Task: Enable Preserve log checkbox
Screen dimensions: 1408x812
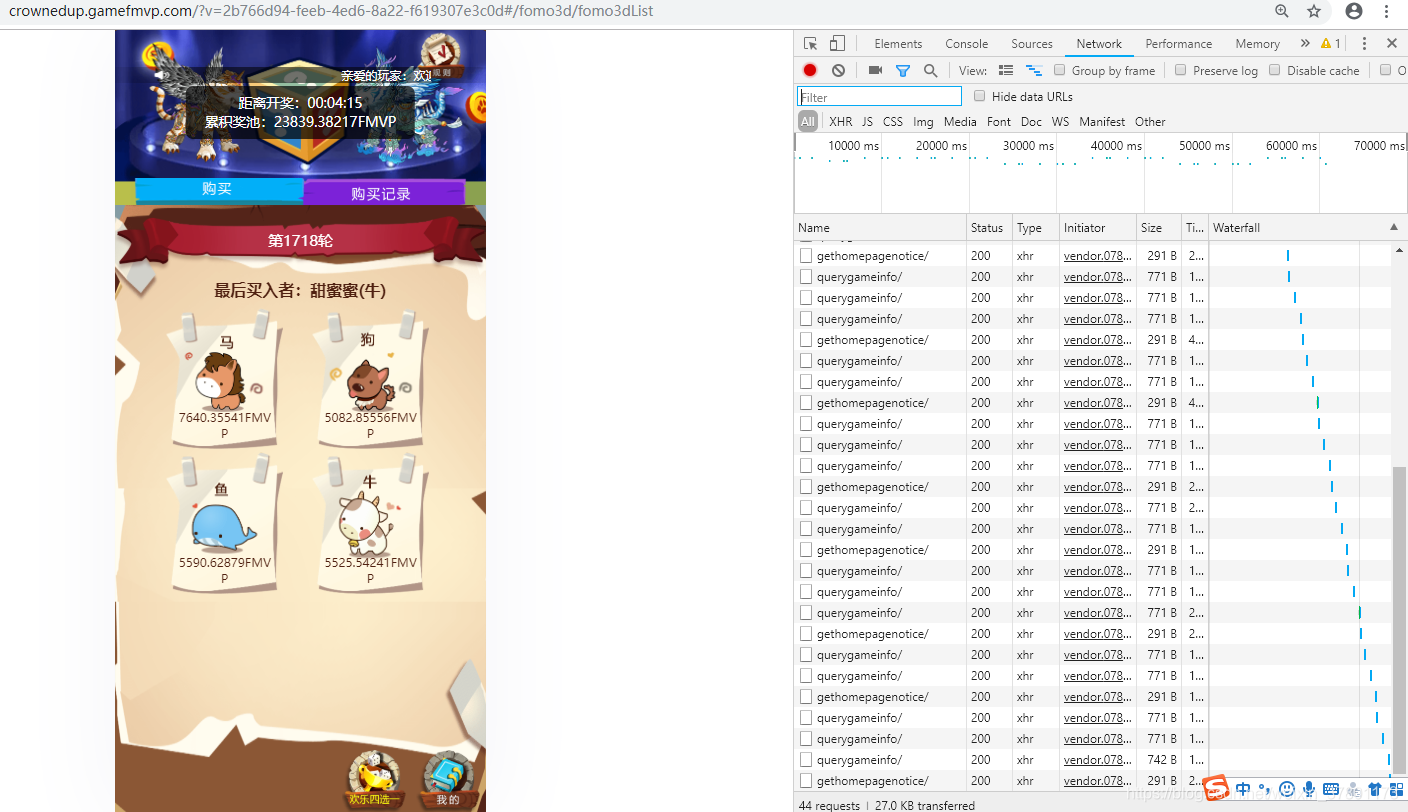Action: click(1181, 70)
